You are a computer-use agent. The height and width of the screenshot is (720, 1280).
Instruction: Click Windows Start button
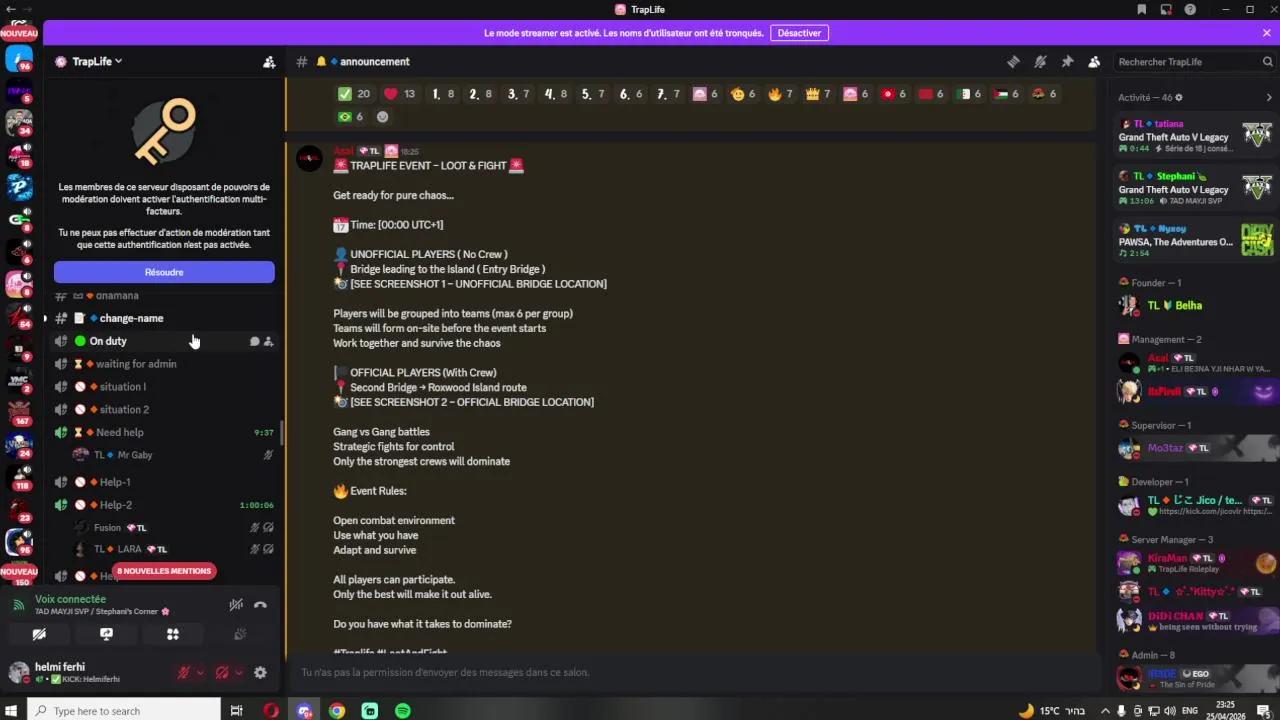[14, 711]
